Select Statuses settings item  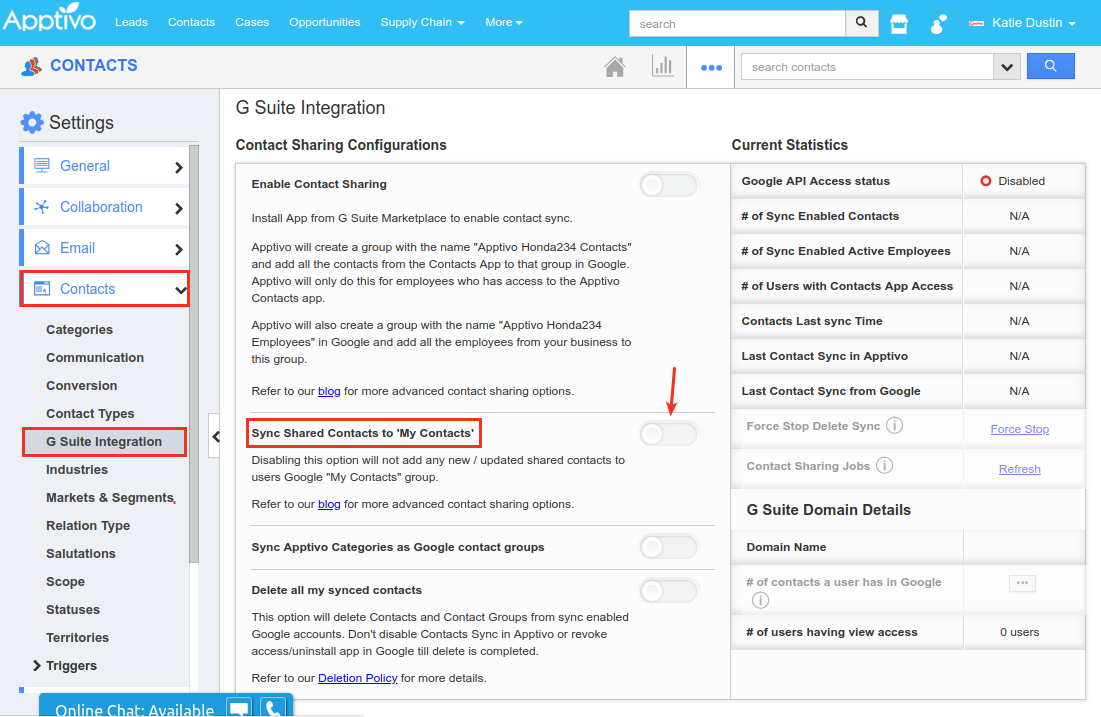(73, 610)
